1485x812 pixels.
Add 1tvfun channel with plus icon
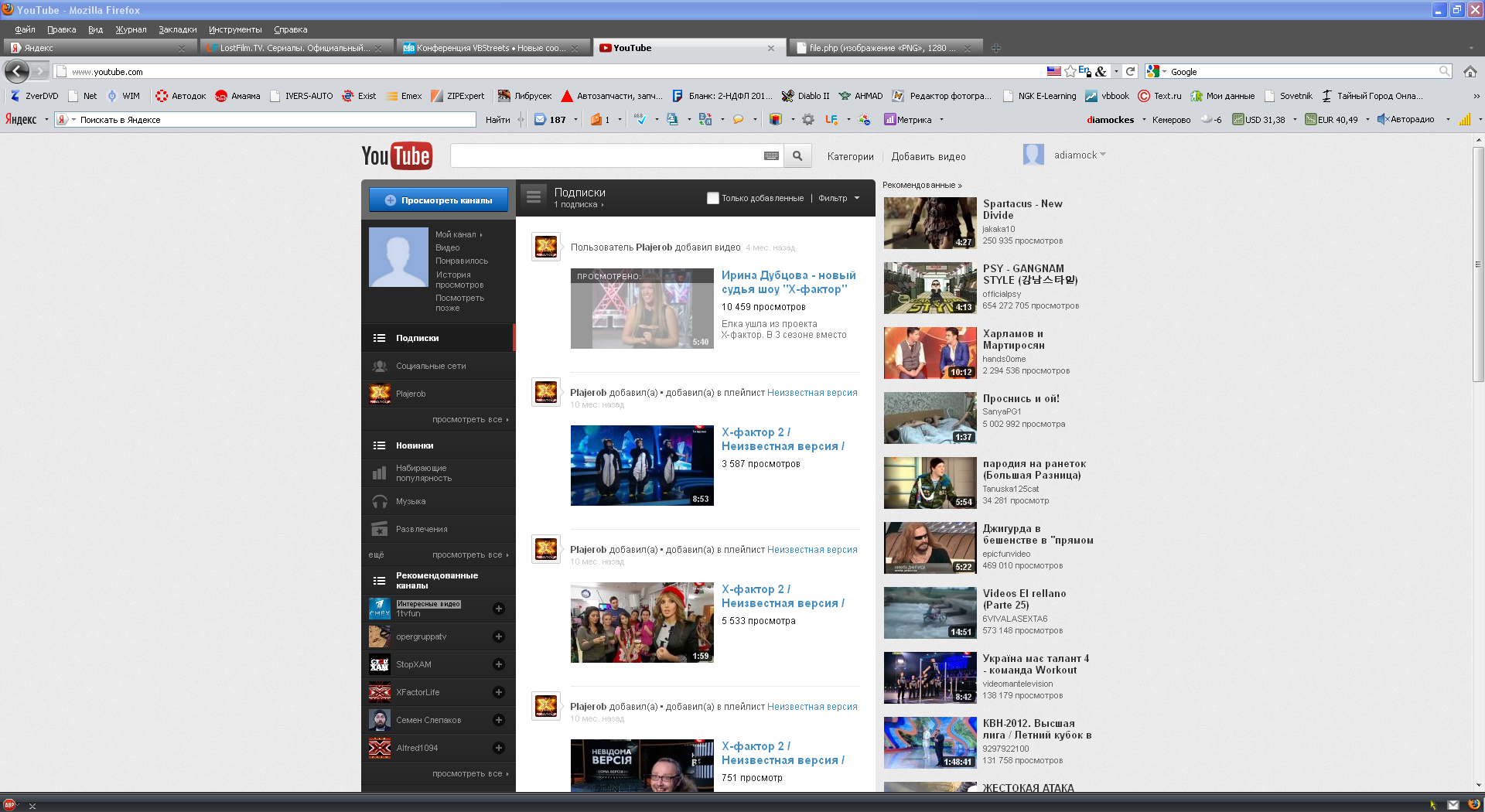(x=499, y=609)
